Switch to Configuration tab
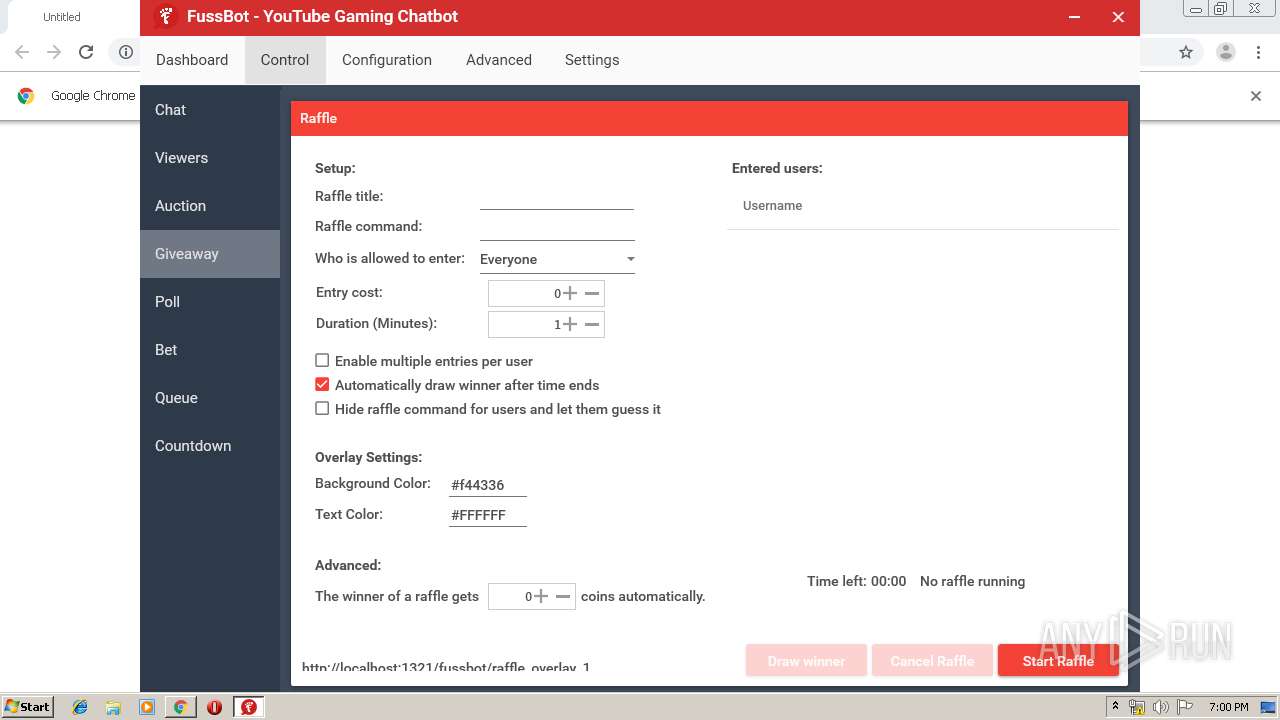Image resolution: width=1280 pixels, height=720 pixels. pos(387,60)
